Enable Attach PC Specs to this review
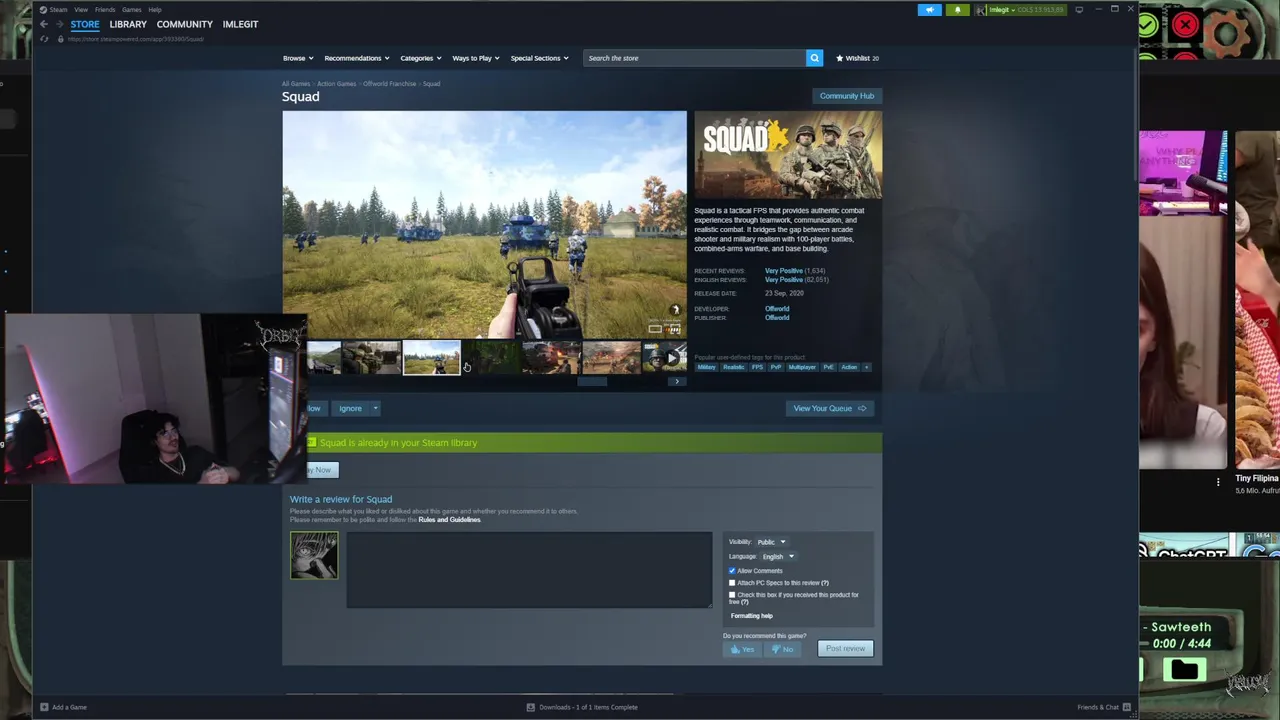Screen dimensions: 1280x720 (732, 583)
